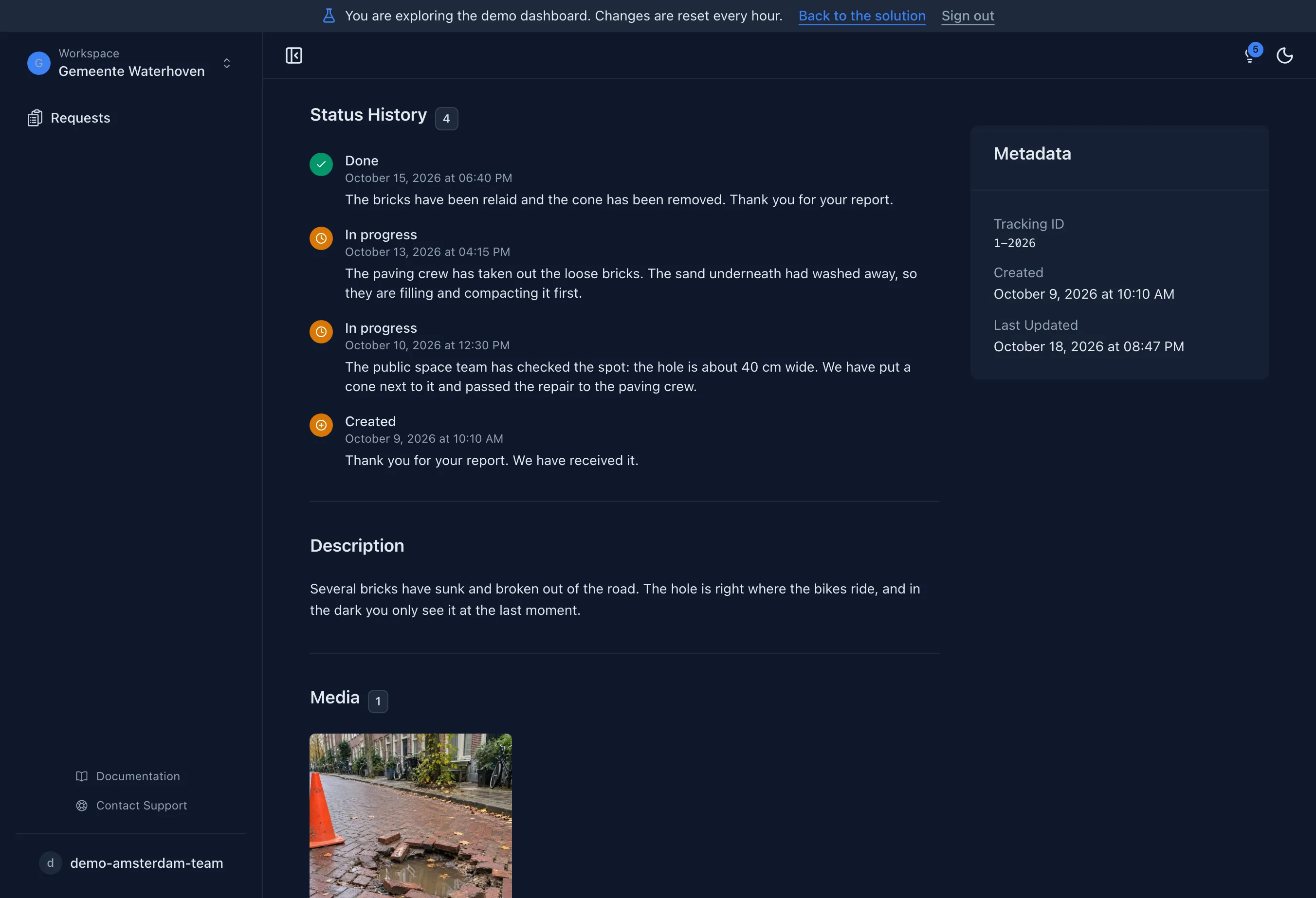Click the October 15, 2026 at 06:40 PM timestamp
Image resolution: width=1316 pixels, height=898 pixels.
428,178
